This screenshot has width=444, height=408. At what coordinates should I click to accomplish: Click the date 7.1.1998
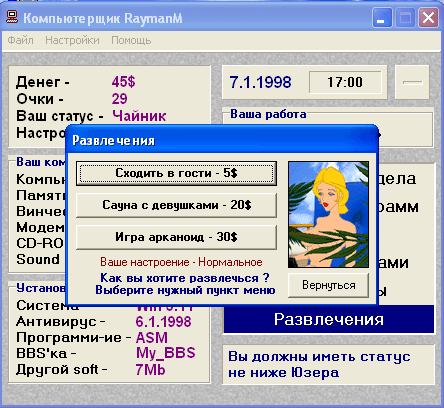pyautogui.click(x=260, y=82)
